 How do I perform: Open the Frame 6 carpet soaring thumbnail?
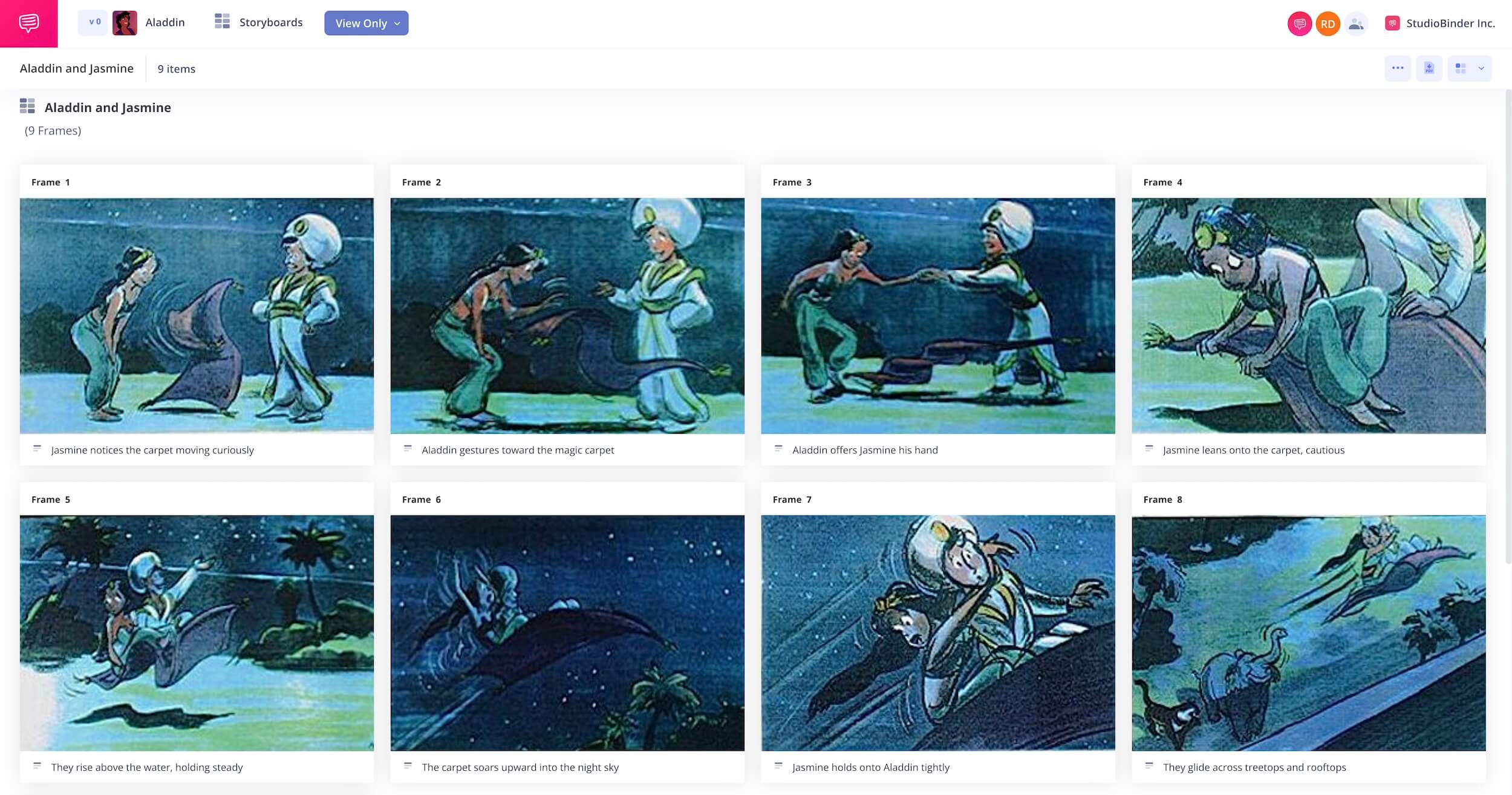click(x=567, y=633)
